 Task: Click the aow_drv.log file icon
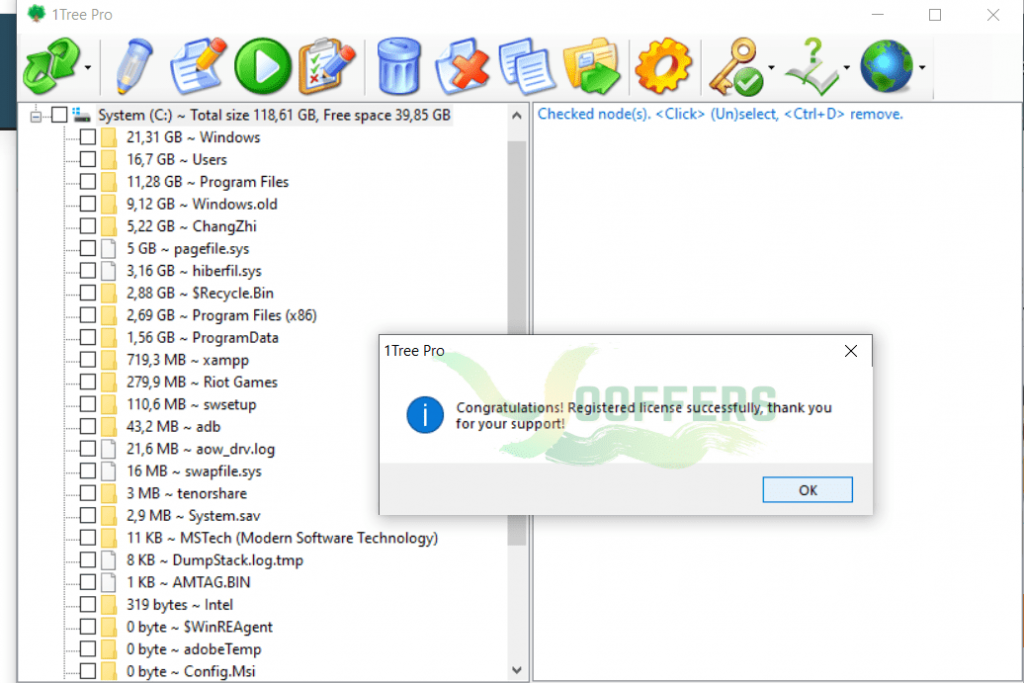(109, 449)
